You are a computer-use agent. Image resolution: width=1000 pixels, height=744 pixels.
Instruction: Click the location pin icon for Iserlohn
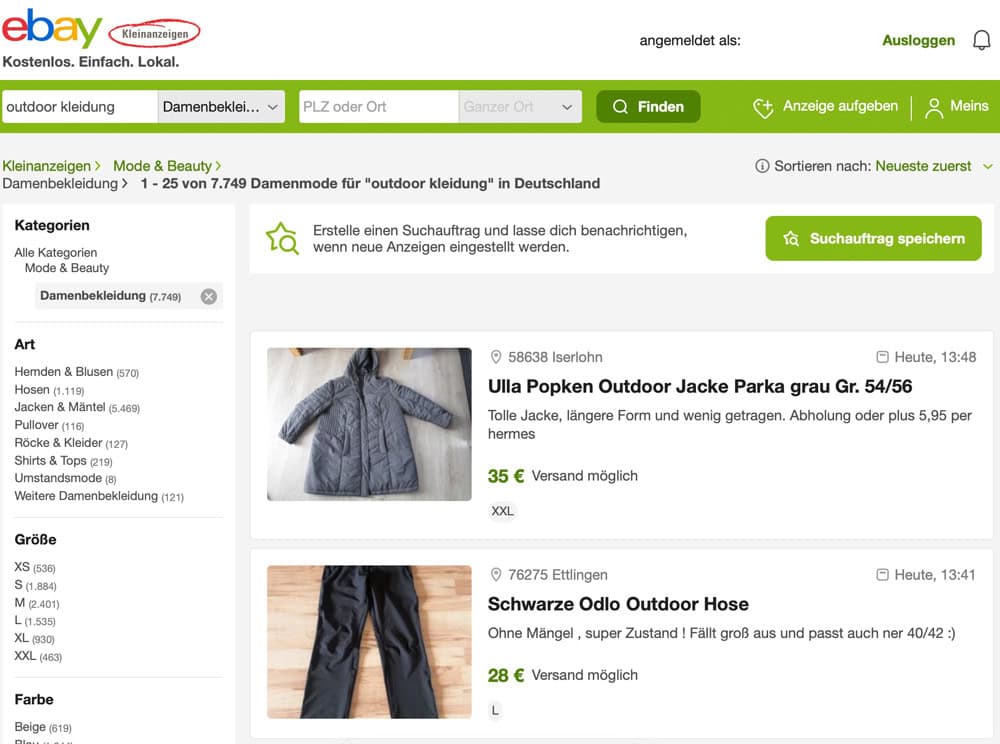point(496,357)
